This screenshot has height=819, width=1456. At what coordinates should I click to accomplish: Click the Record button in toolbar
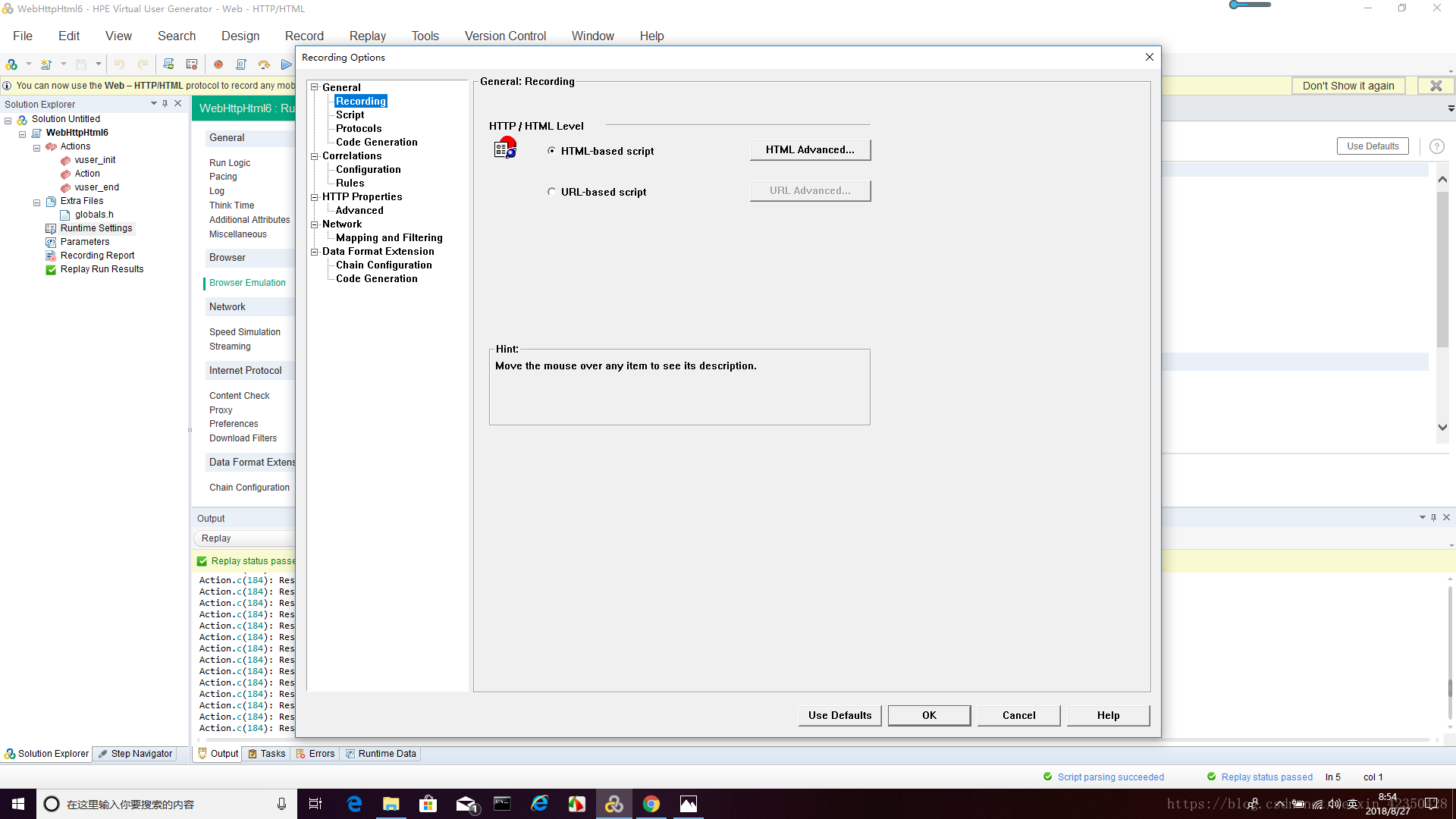coord(218,64)
